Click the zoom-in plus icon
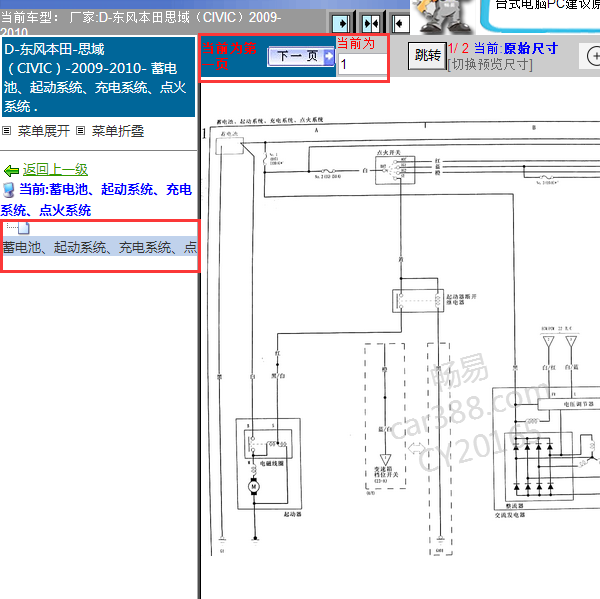The width and height of the screenshot is (600, 599). [593, 56]
